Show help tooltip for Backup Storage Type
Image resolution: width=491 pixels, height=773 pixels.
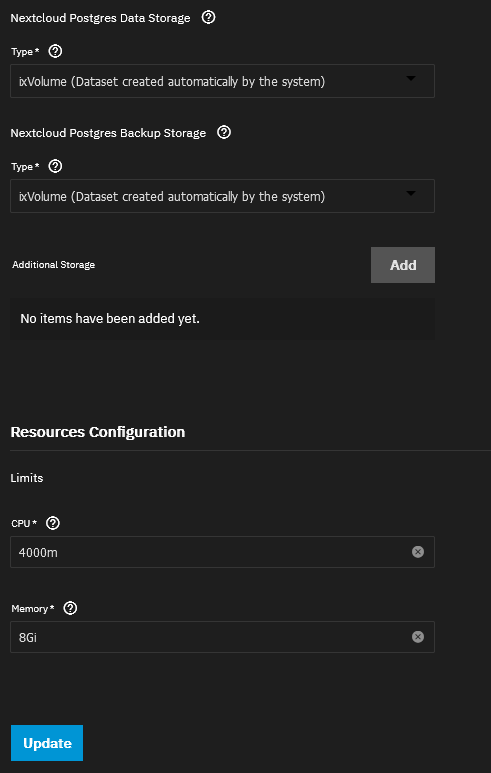click(55, 167)
